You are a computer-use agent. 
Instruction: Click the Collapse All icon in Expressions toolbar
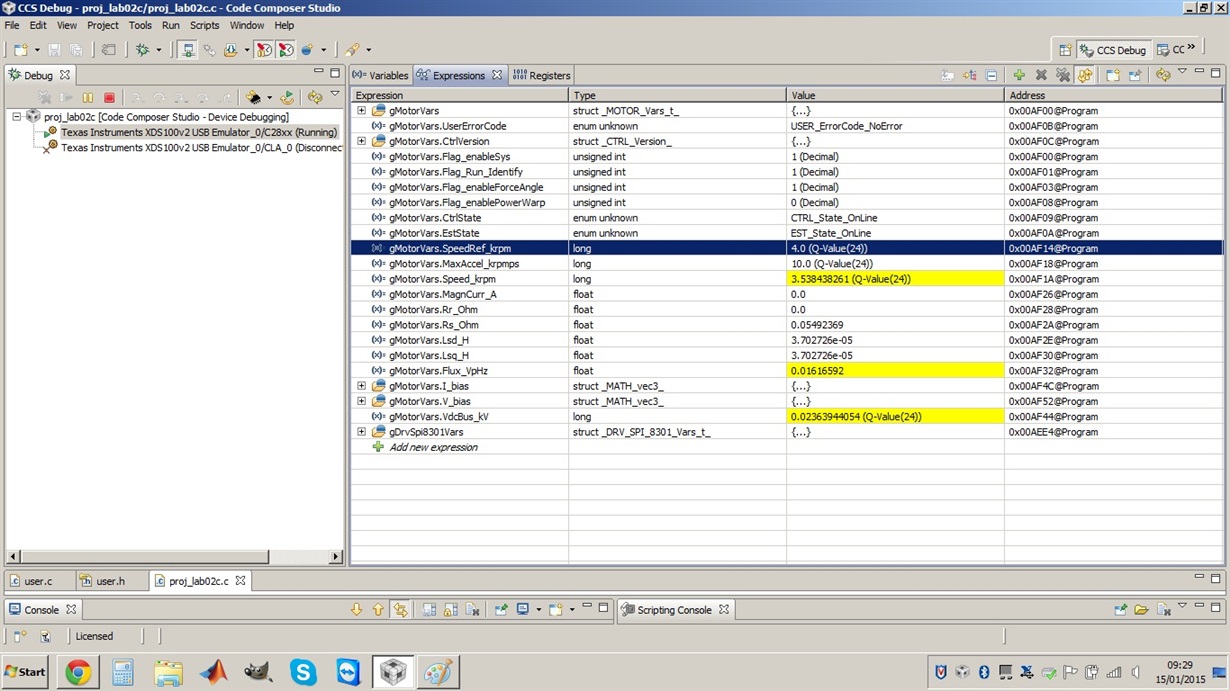(991, 75)
